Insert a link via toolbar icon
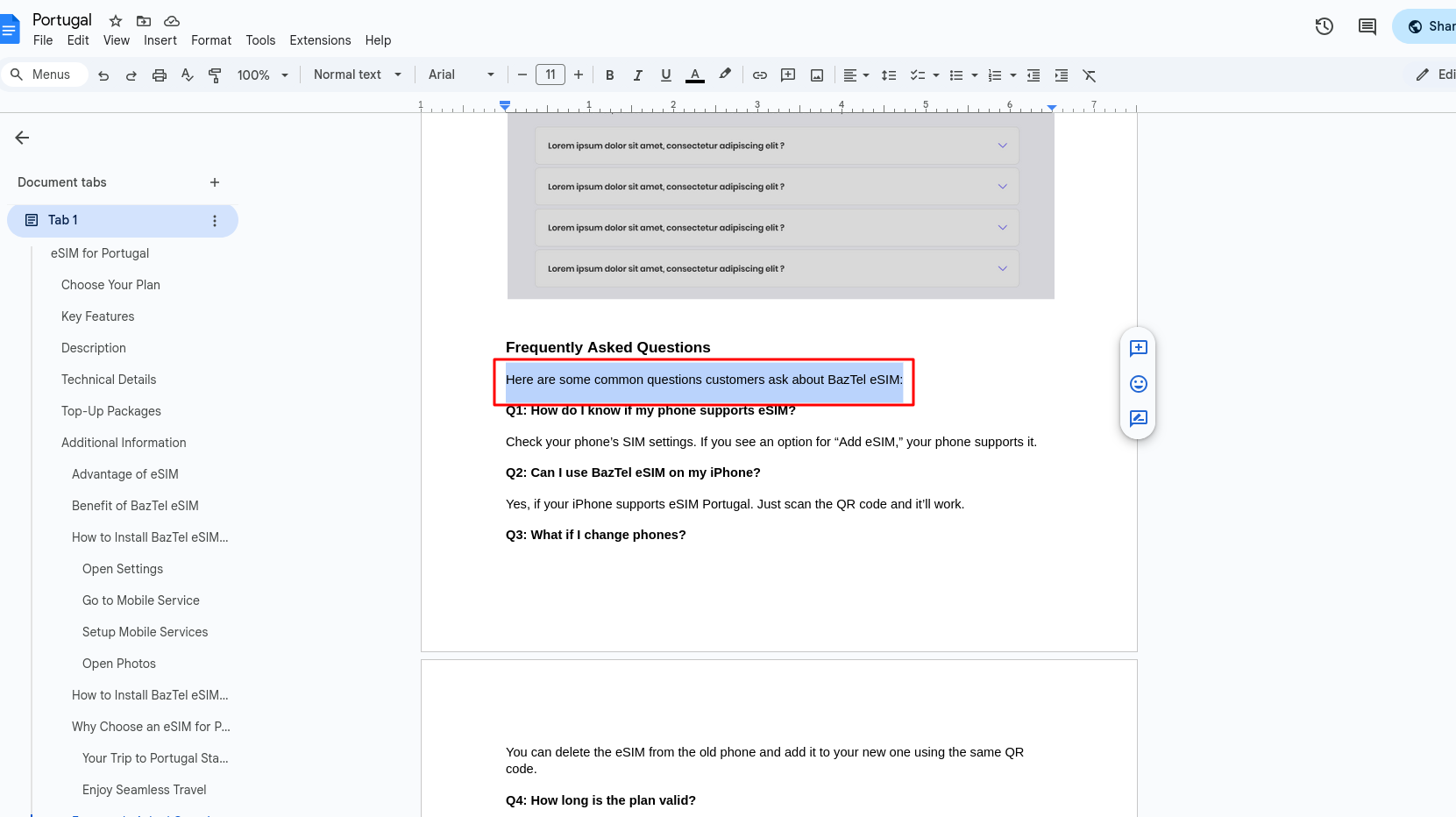The width and height of the screenshot is (1456, 817). click(x=759, y=75)
